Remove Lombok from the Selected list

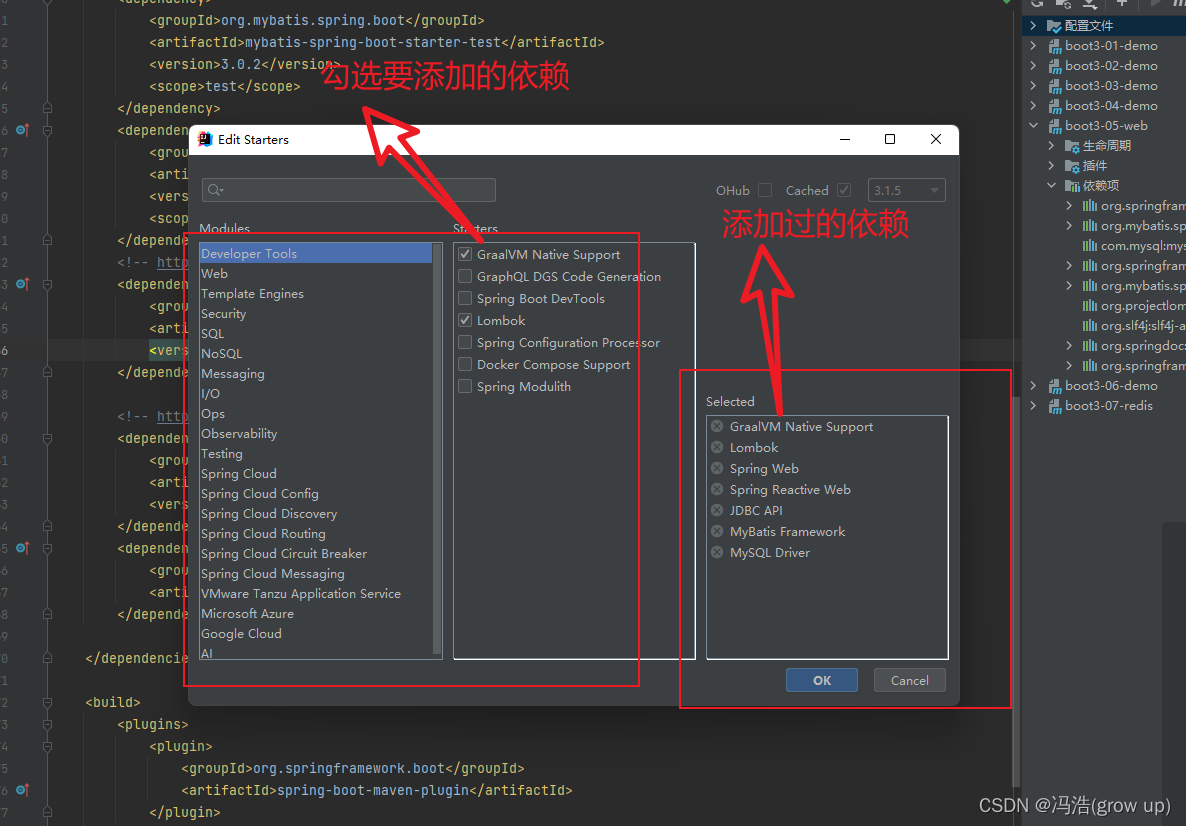click(x=717, y=448)
